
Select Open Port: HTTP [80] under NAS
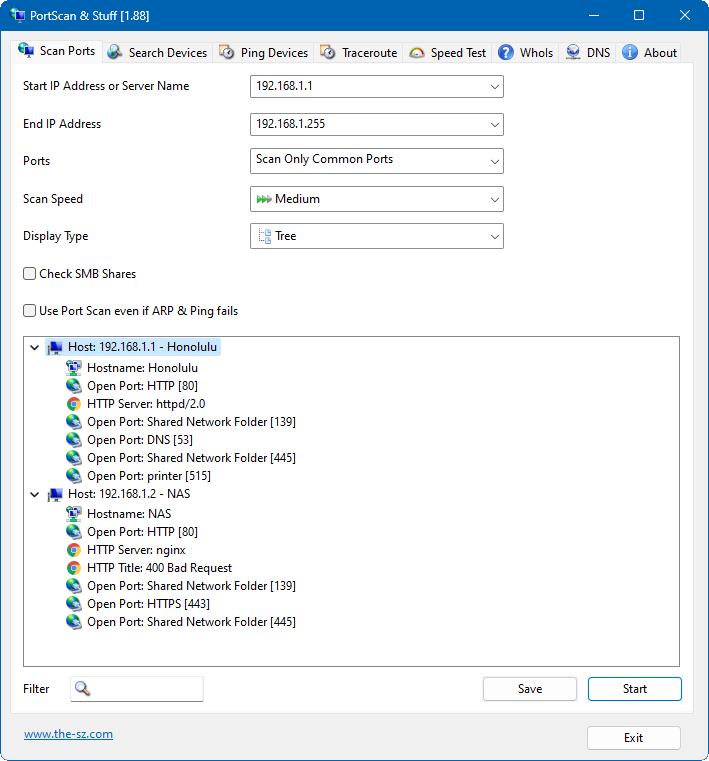142,532
